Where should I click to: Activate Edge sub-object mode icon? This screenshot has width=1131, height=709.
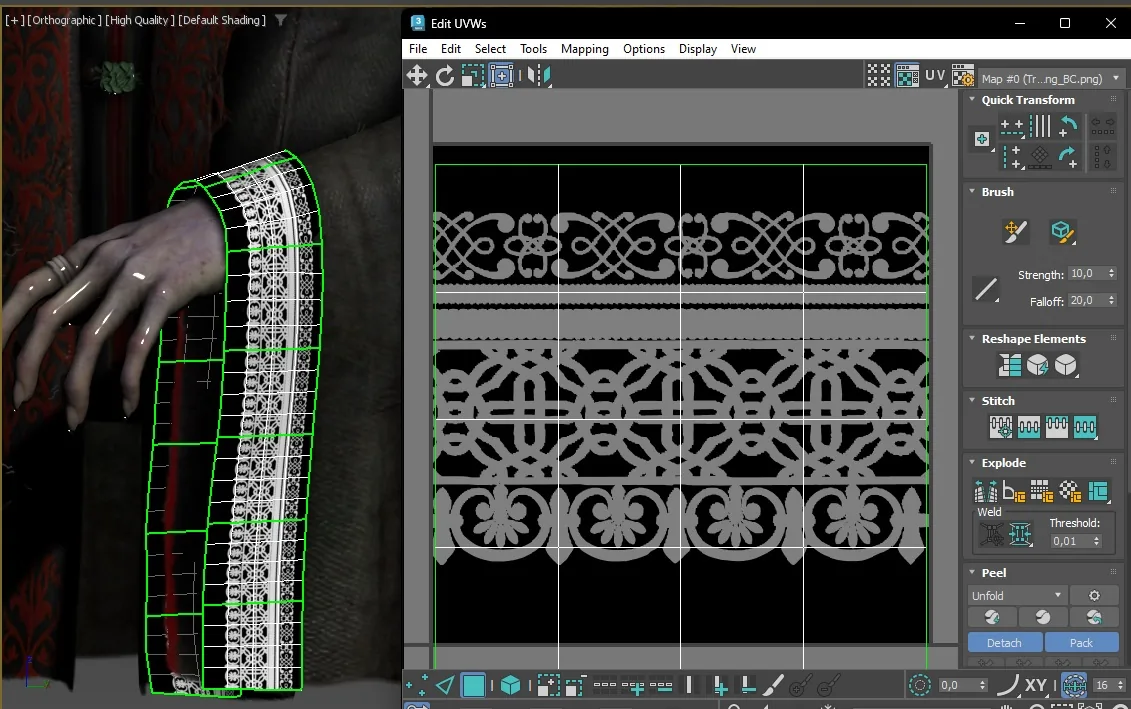tap(445, 685)
